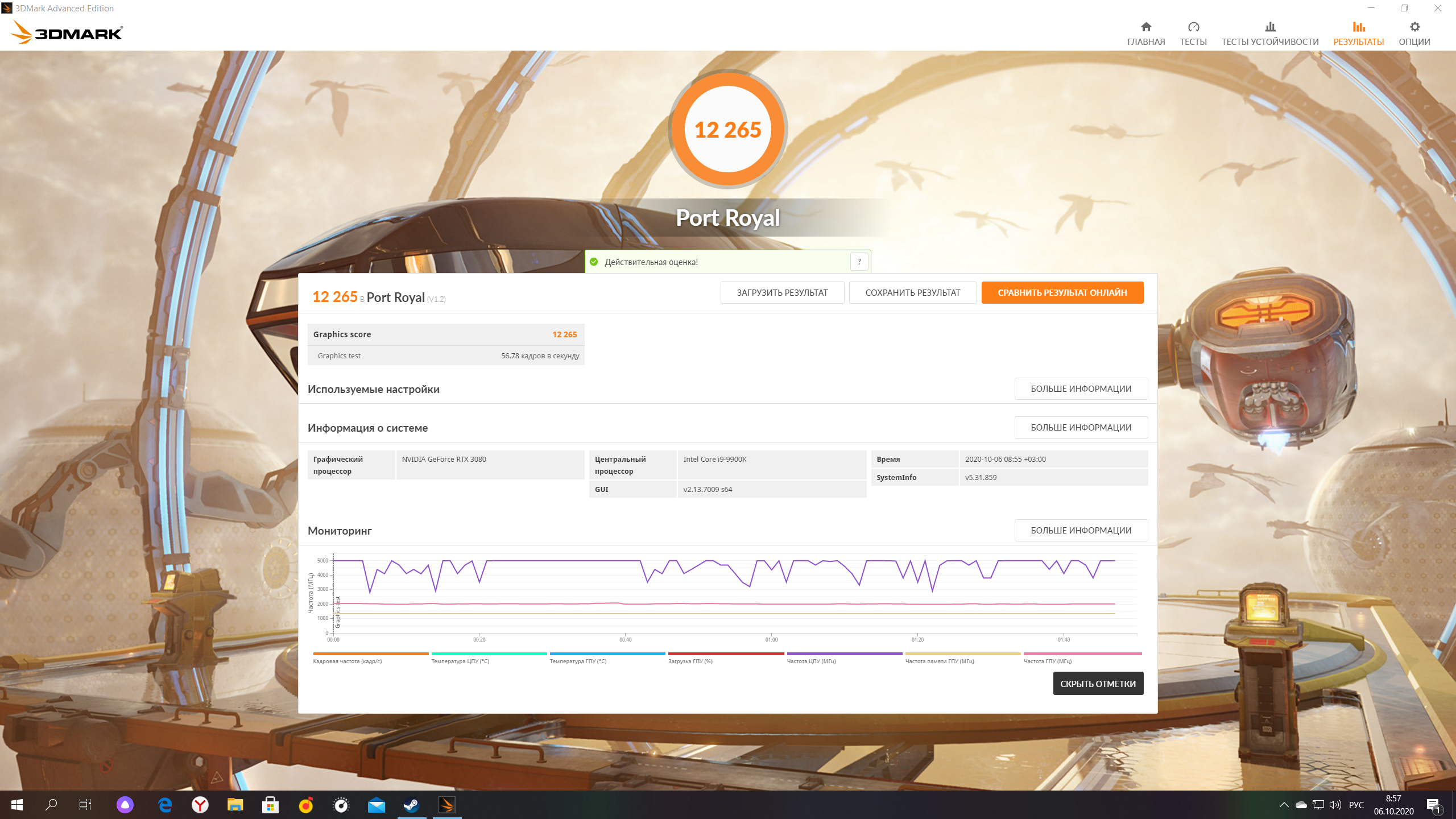Open the Home tab house icon
Image resolution: width=1456 pixels, height=819 pixels.
[x=1145, y=27]
